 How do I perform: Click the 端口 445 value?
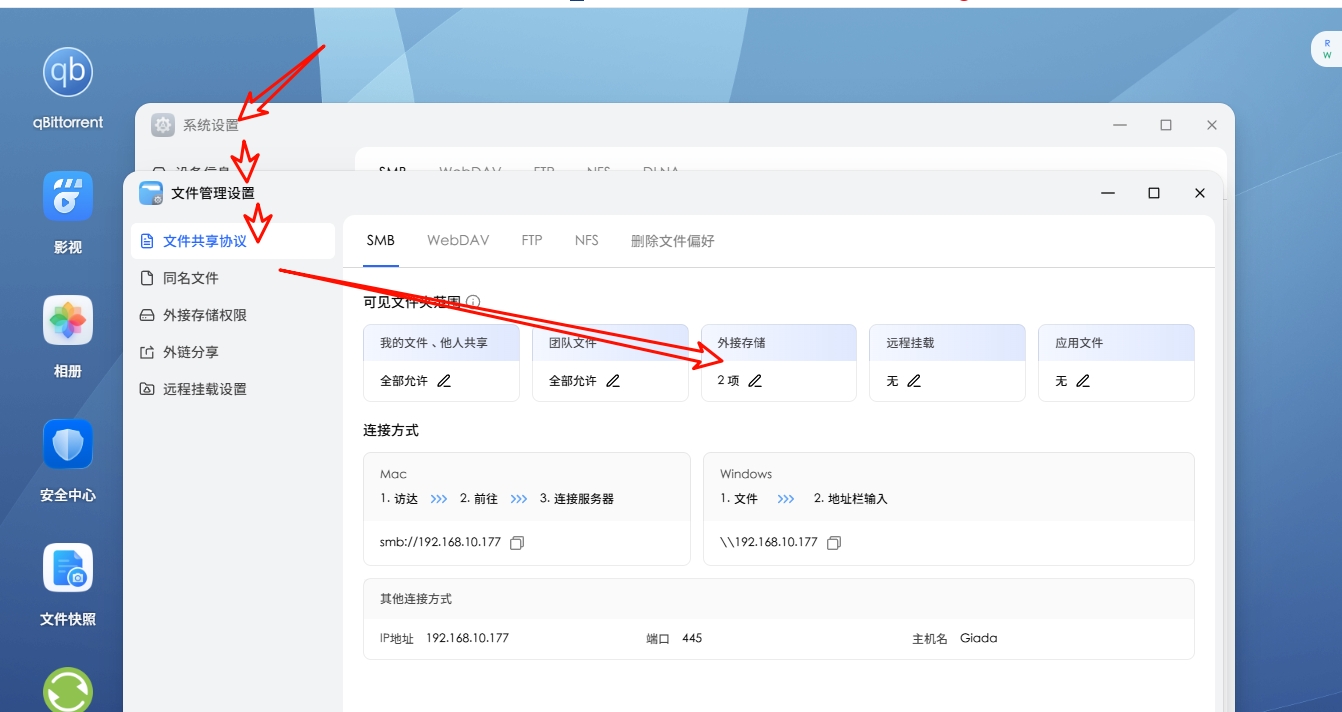click(692, 638)
